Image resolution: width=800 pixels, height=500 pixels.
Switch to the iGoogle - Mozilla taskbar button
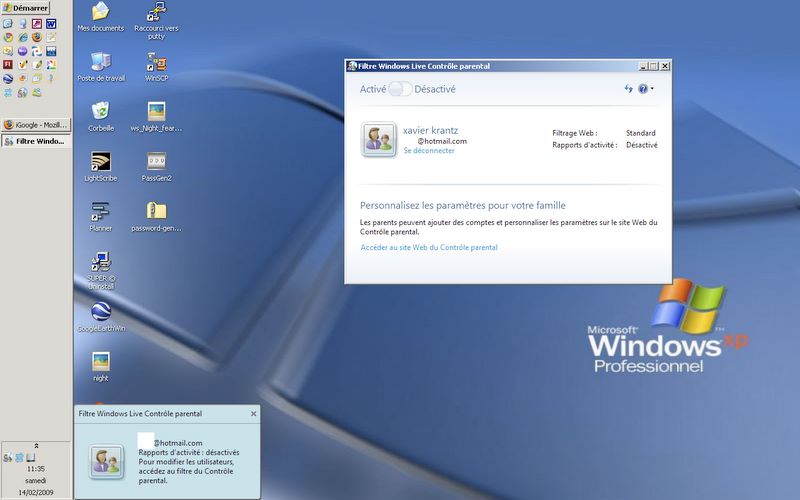36,124
